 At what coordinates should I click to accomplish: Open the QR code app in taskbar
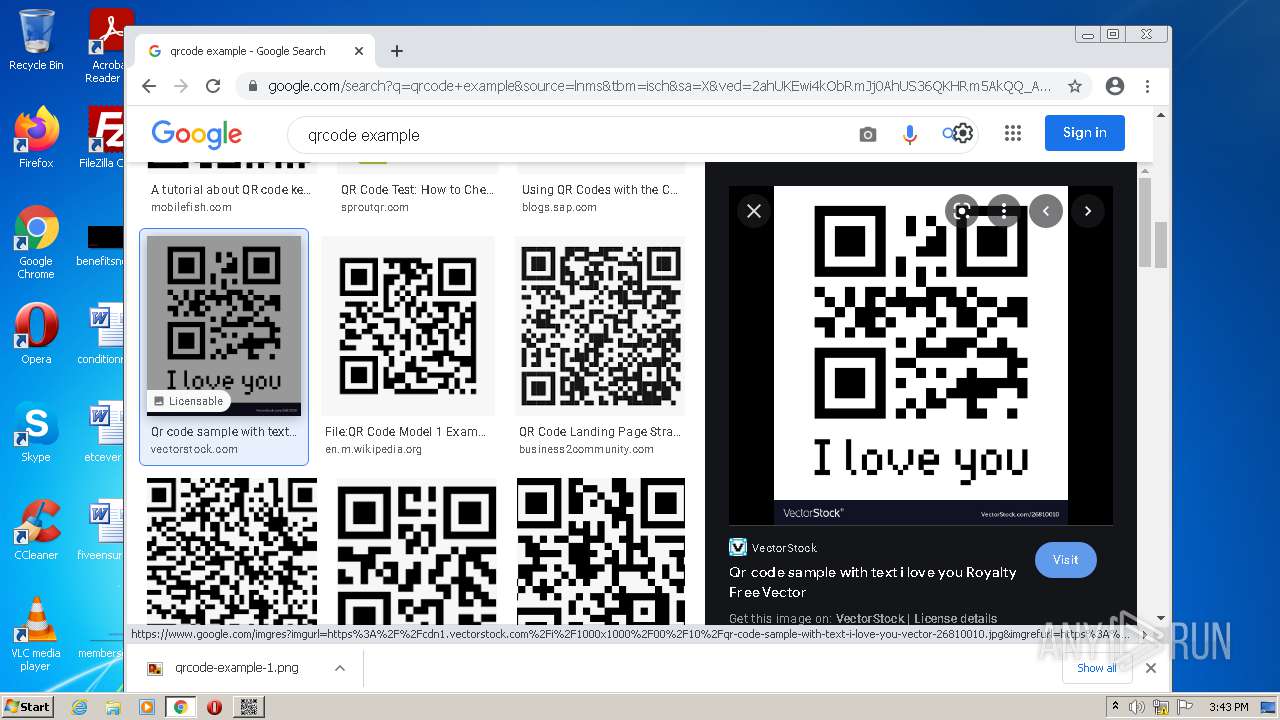pyautogui.click(x=248, y=707)
